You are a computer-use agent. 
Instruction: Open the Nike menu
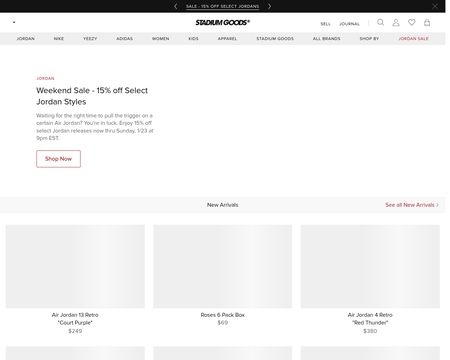click(x=59, y=39)
